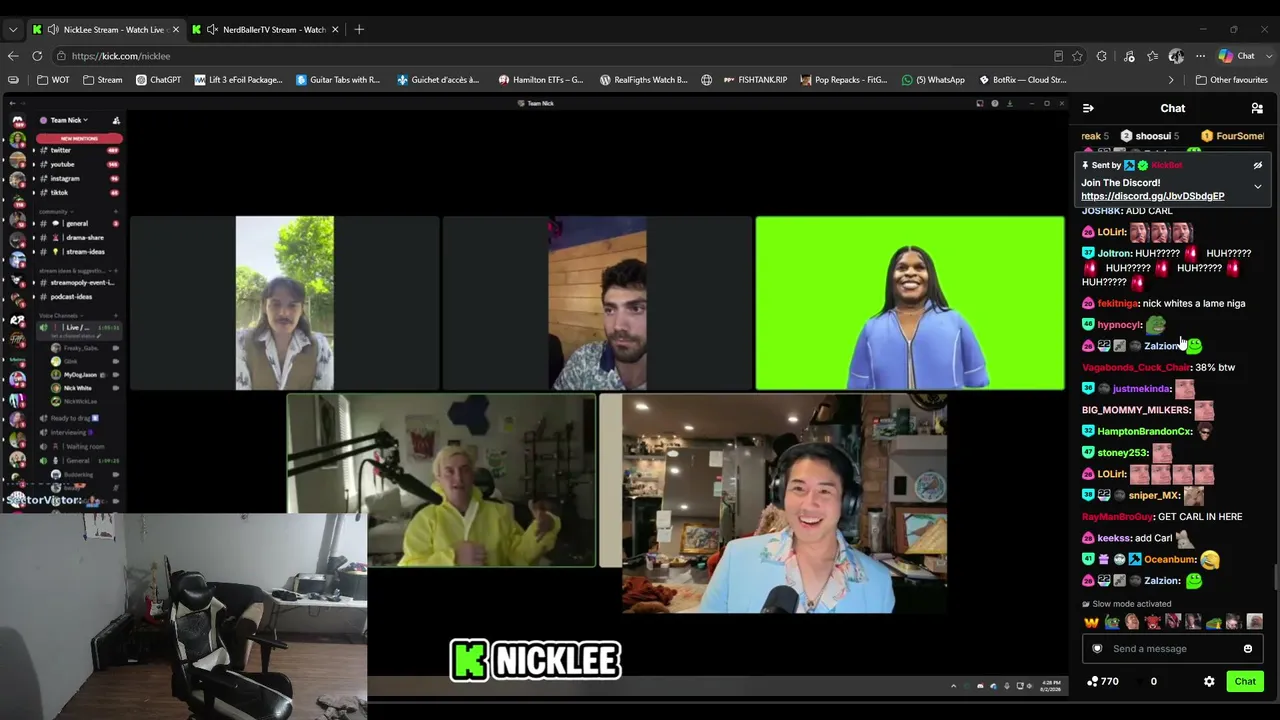The image size is (1280, 720).
Task: Click MyDogJason in voice channel list
Action: pos(78,375)
